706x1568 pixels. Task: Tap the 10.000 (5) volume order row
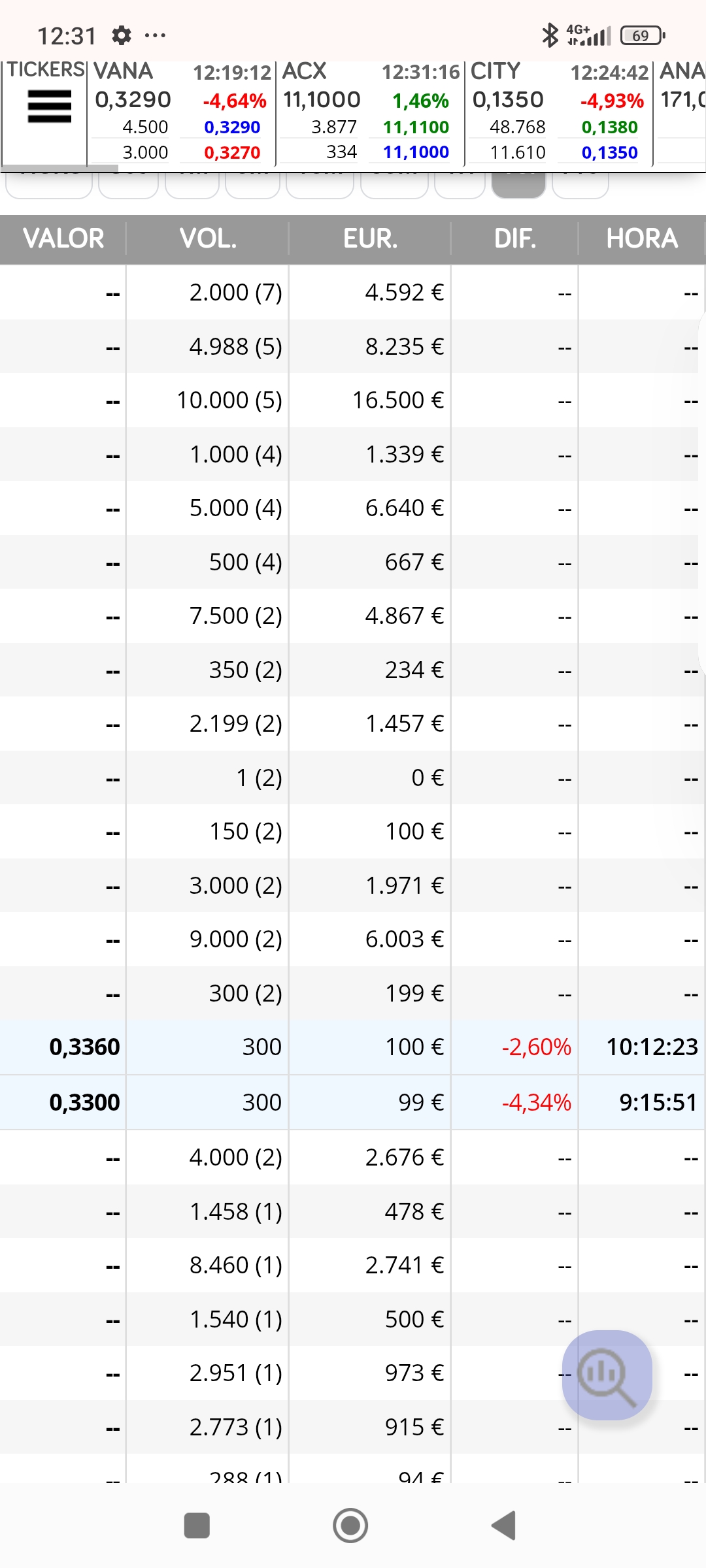[x=353, y=400]
